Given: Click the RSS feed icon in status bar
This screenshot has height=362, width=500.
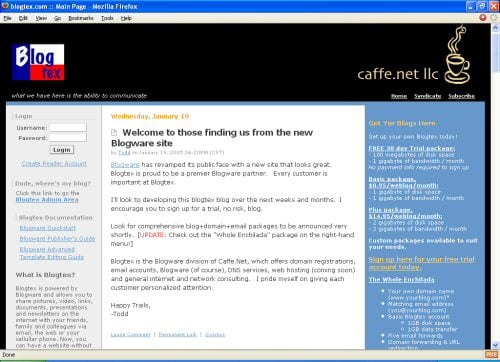Looking at the screenshot, I should tap(492, 354).
